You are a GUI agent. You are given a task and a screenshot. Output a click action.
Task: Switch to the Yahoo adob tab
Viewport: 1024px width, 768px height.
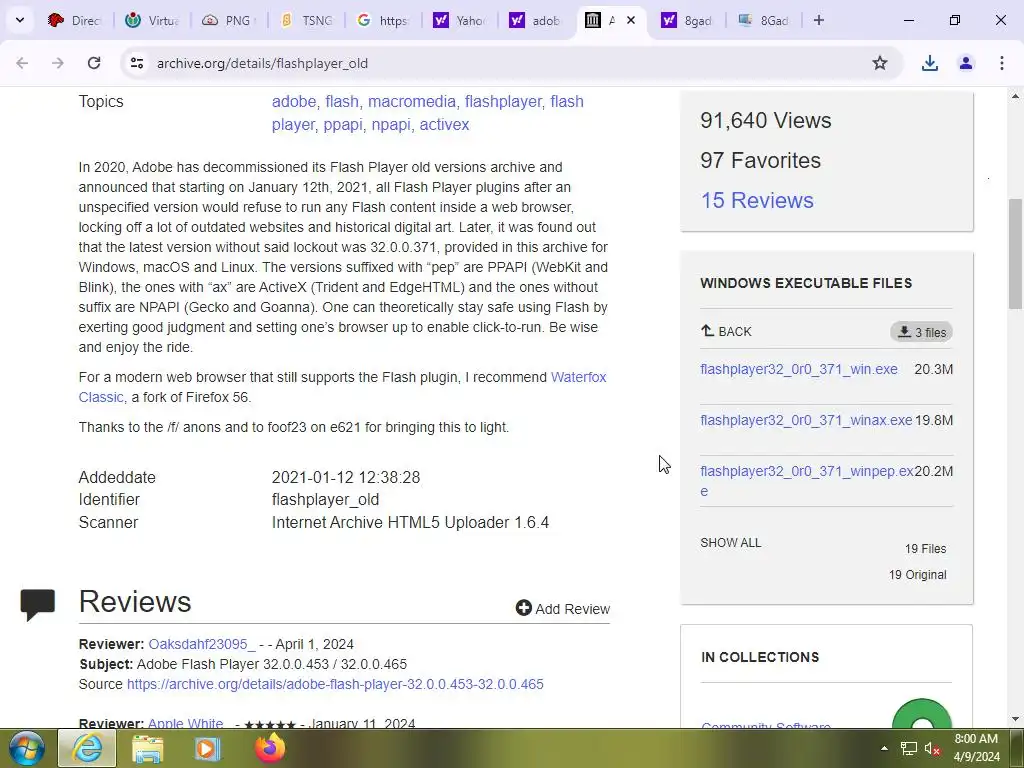[x=535, y=20]
